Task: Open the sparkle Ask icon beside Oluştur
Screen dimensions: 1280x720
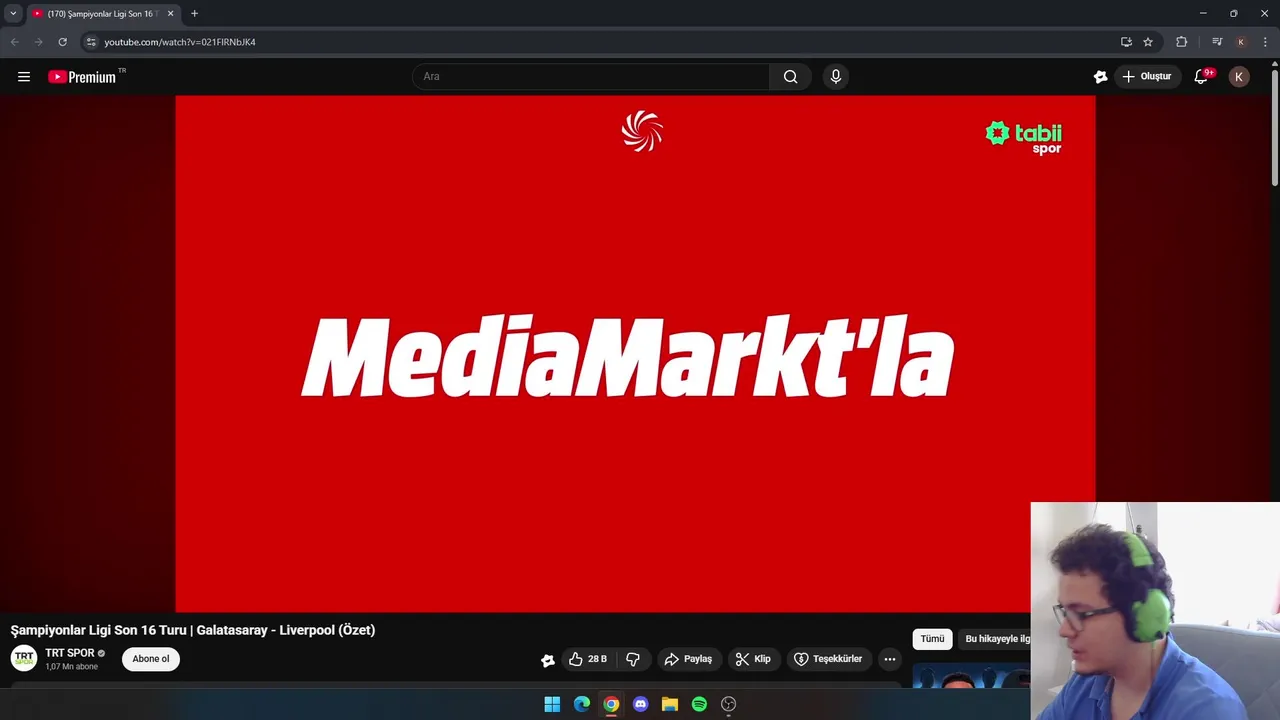Action: 1100,77
